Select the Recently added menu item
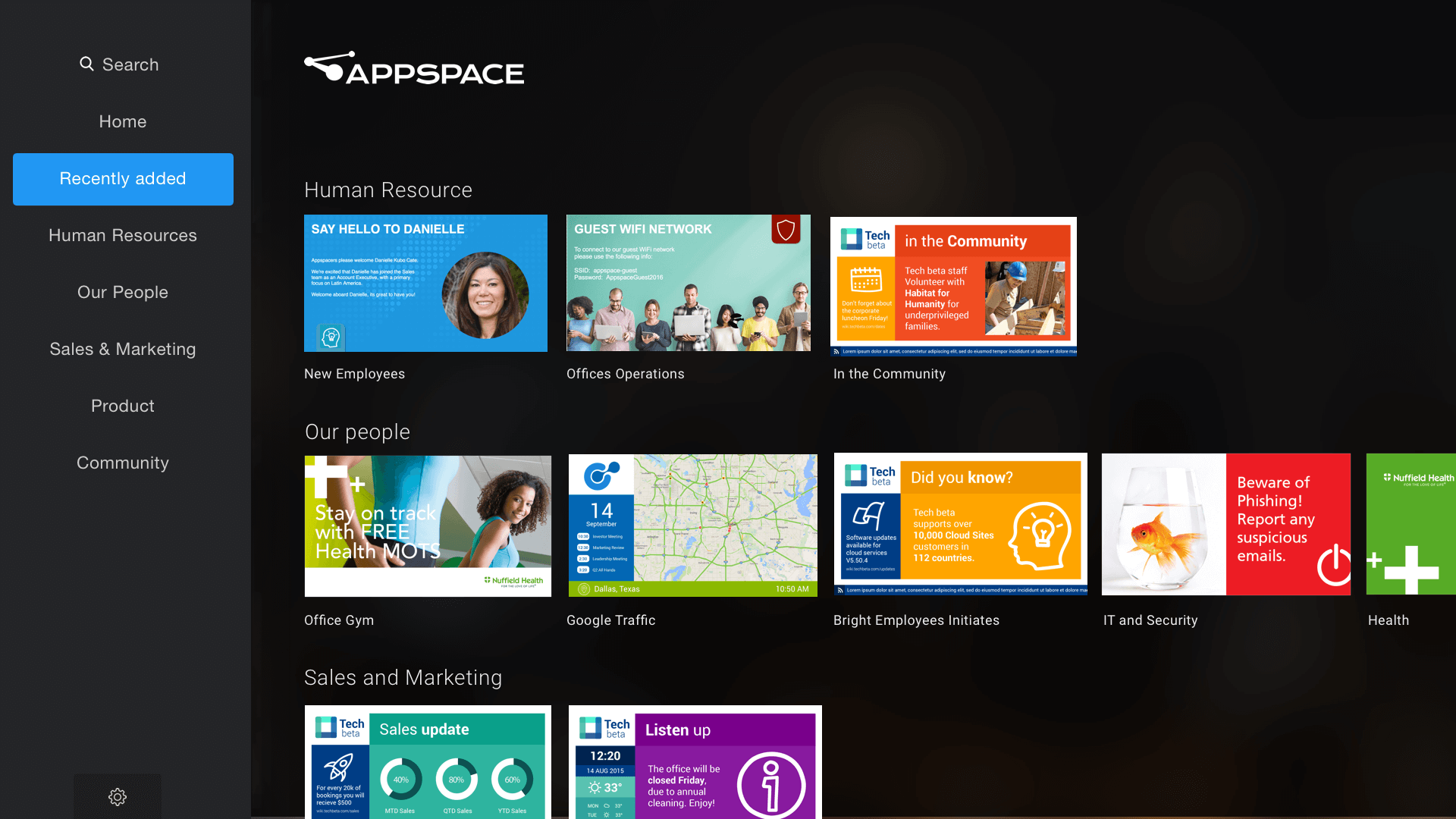The width and height of the screenshot is (1456, 819). [123, 179]
